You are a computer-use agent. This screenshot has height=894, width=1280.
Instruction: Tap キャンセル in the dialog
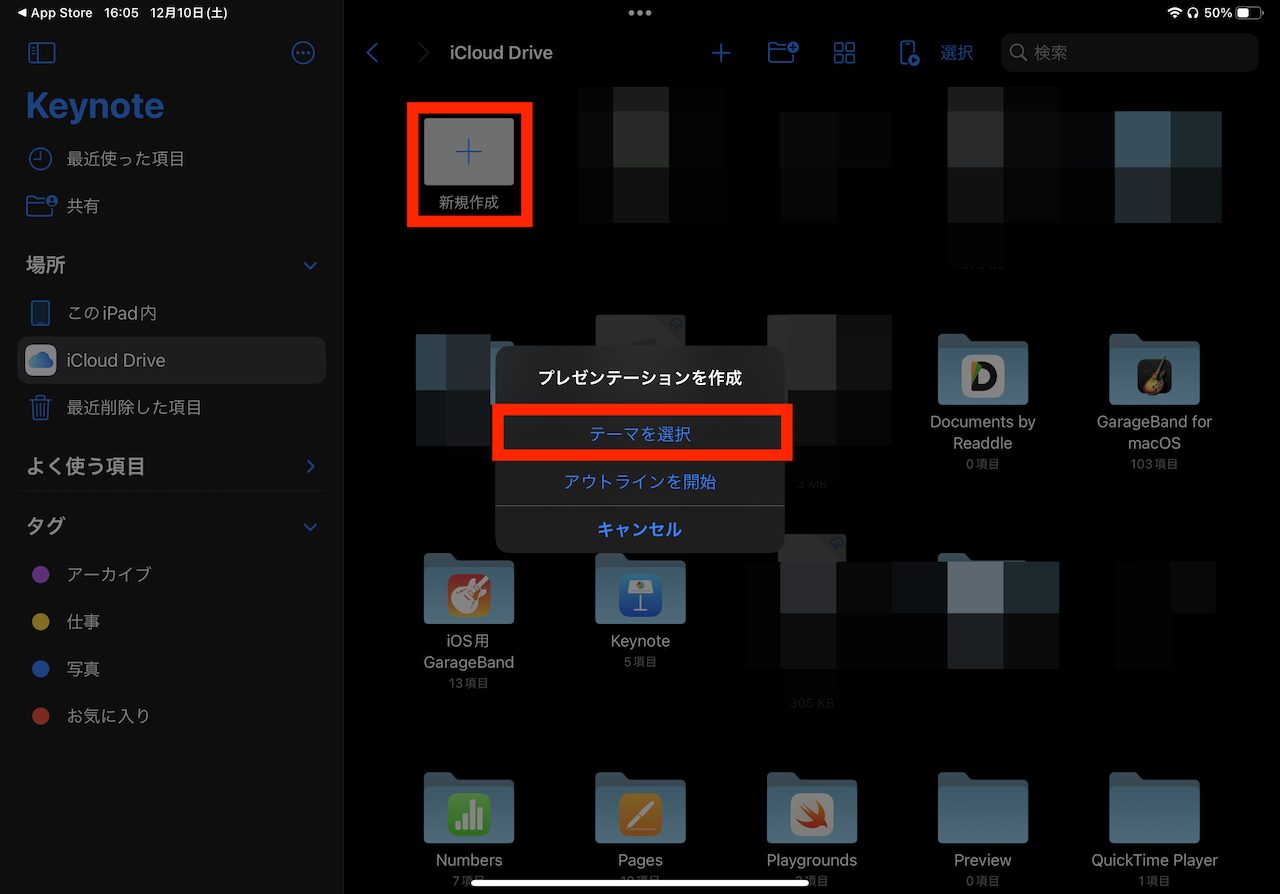(x=640, y=529)
